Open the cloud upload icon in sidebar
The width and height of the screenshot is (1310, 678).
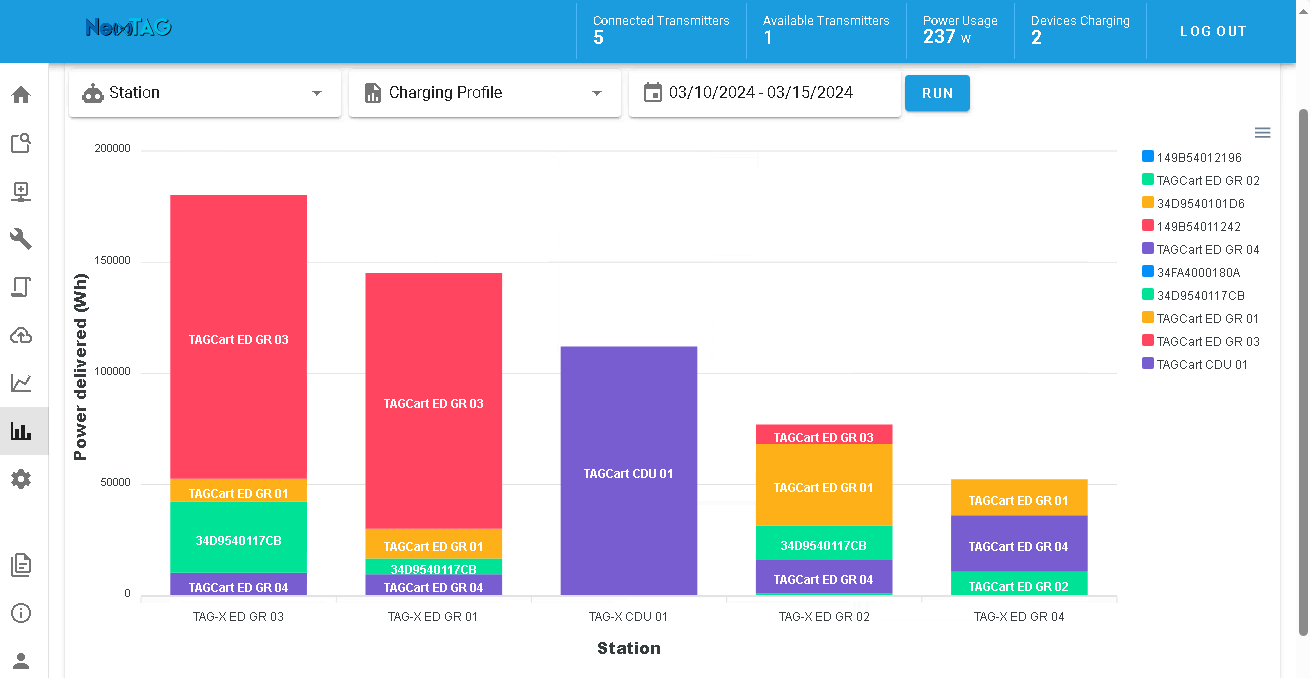tap(21, 335)
